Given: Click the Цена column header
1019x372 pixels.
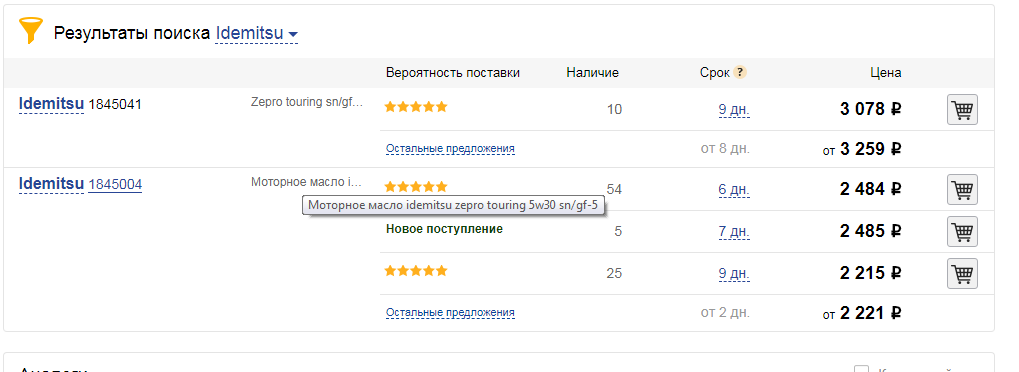Looking at the screenshot, I should (886, 73).
